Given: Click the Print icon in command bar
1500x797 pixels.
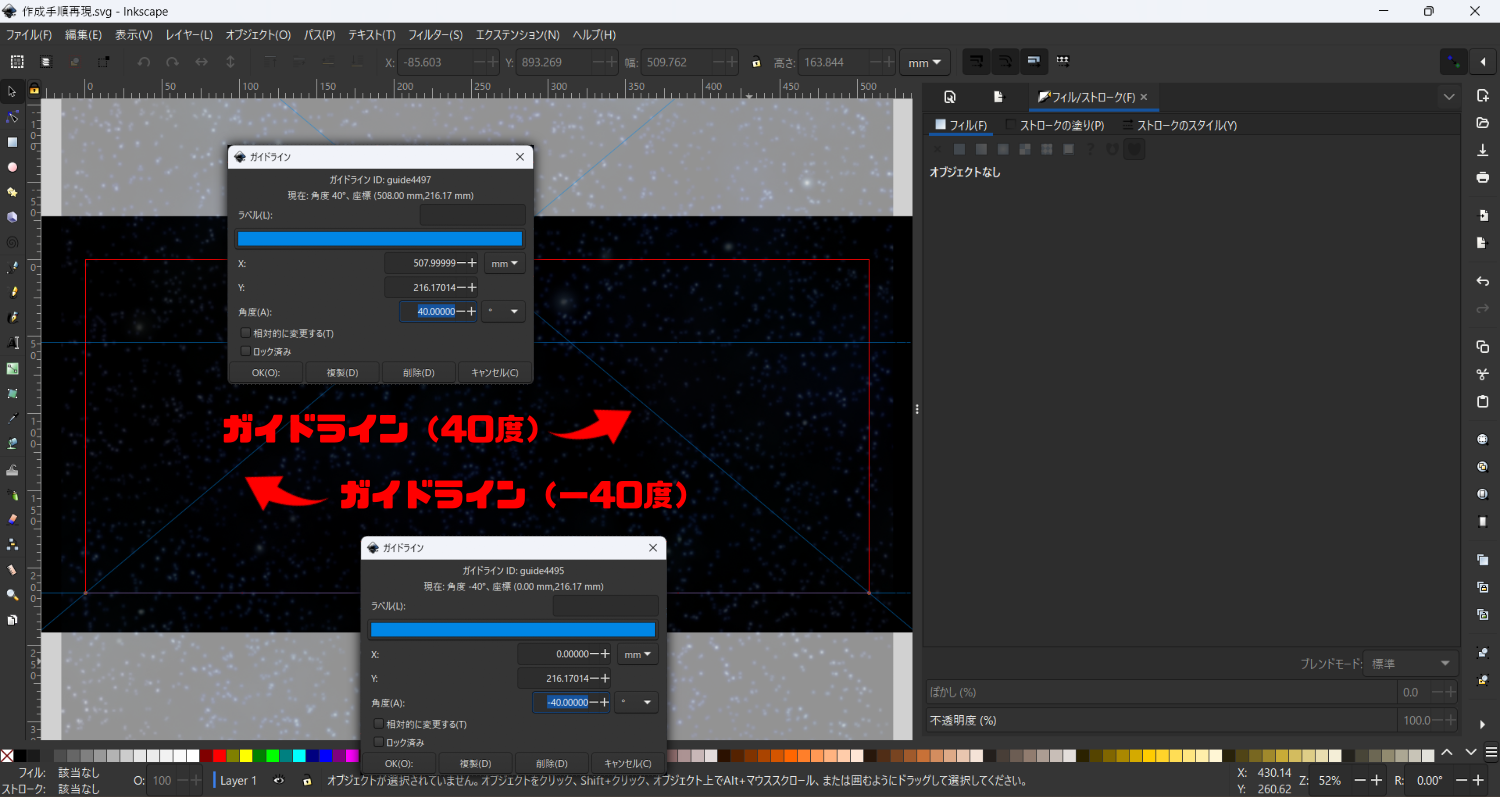Looking at the screenshot, I should coord(1482,177).
